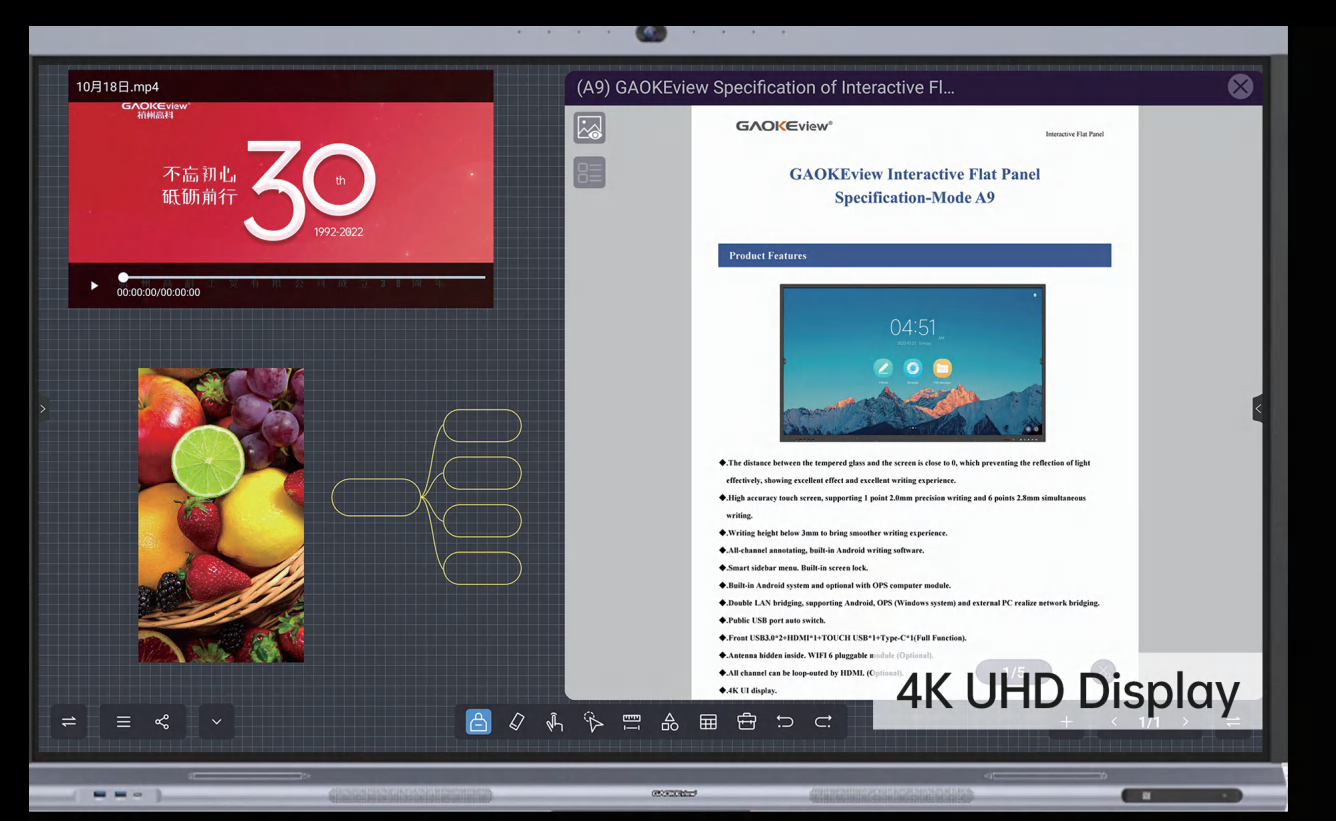Screen dimensions: 1336x821
Task: Click the video progress slider handle
Action: click(x=123, y=277)
